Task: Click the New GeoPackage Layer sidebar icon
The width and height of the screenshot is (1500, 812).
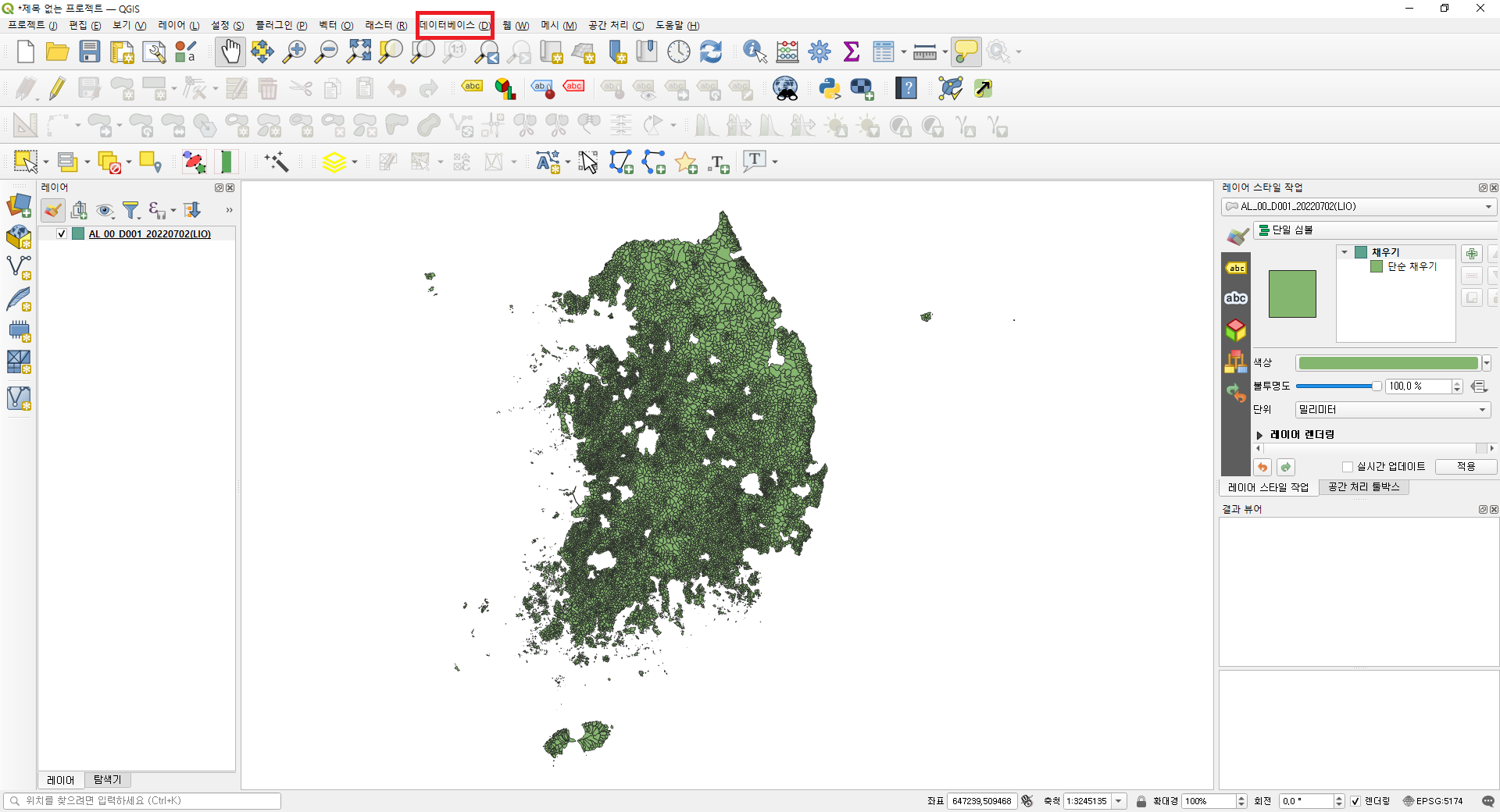Action: (19, 237)
